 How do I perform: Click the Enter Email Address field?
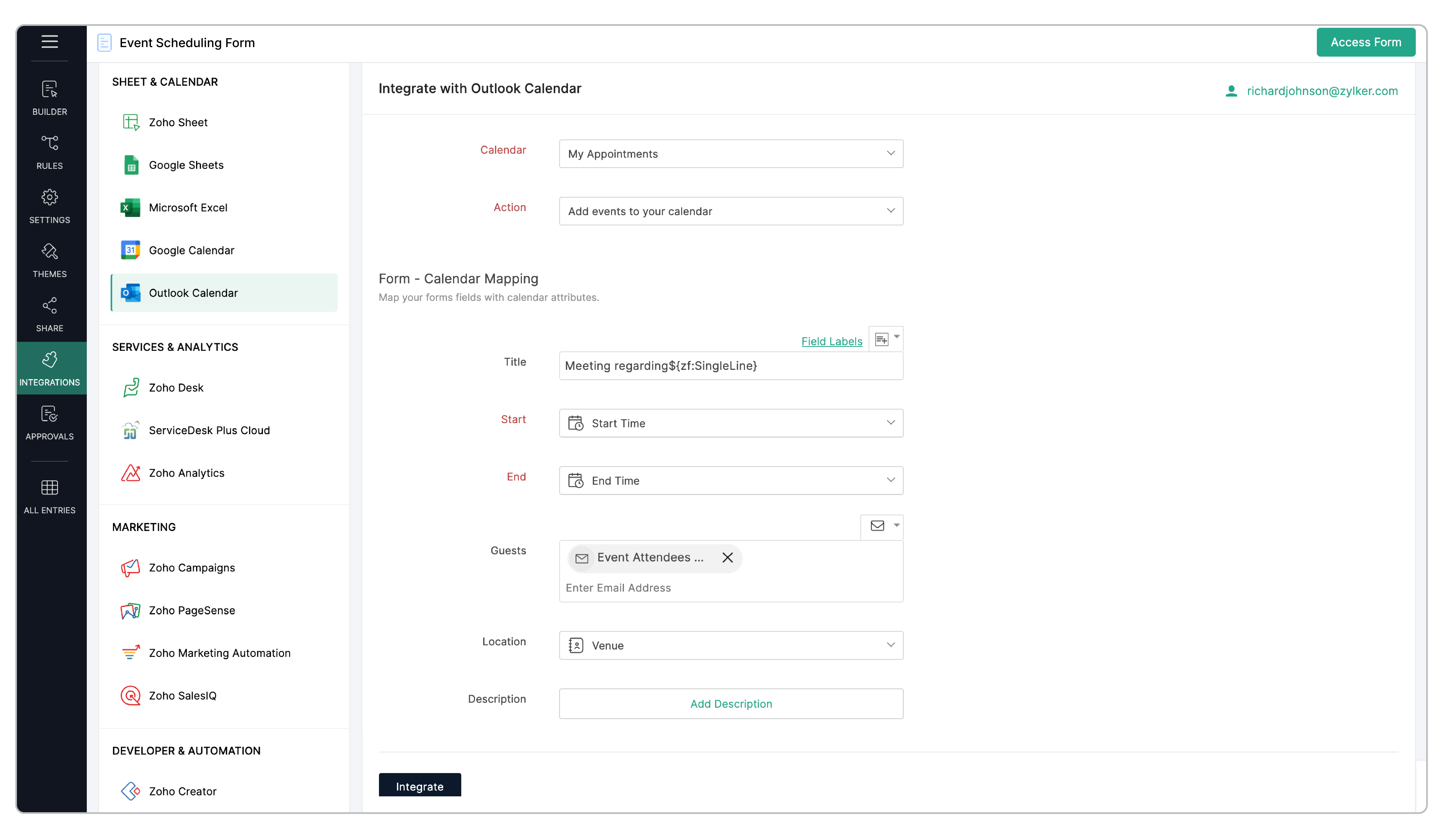pos(691,588)
